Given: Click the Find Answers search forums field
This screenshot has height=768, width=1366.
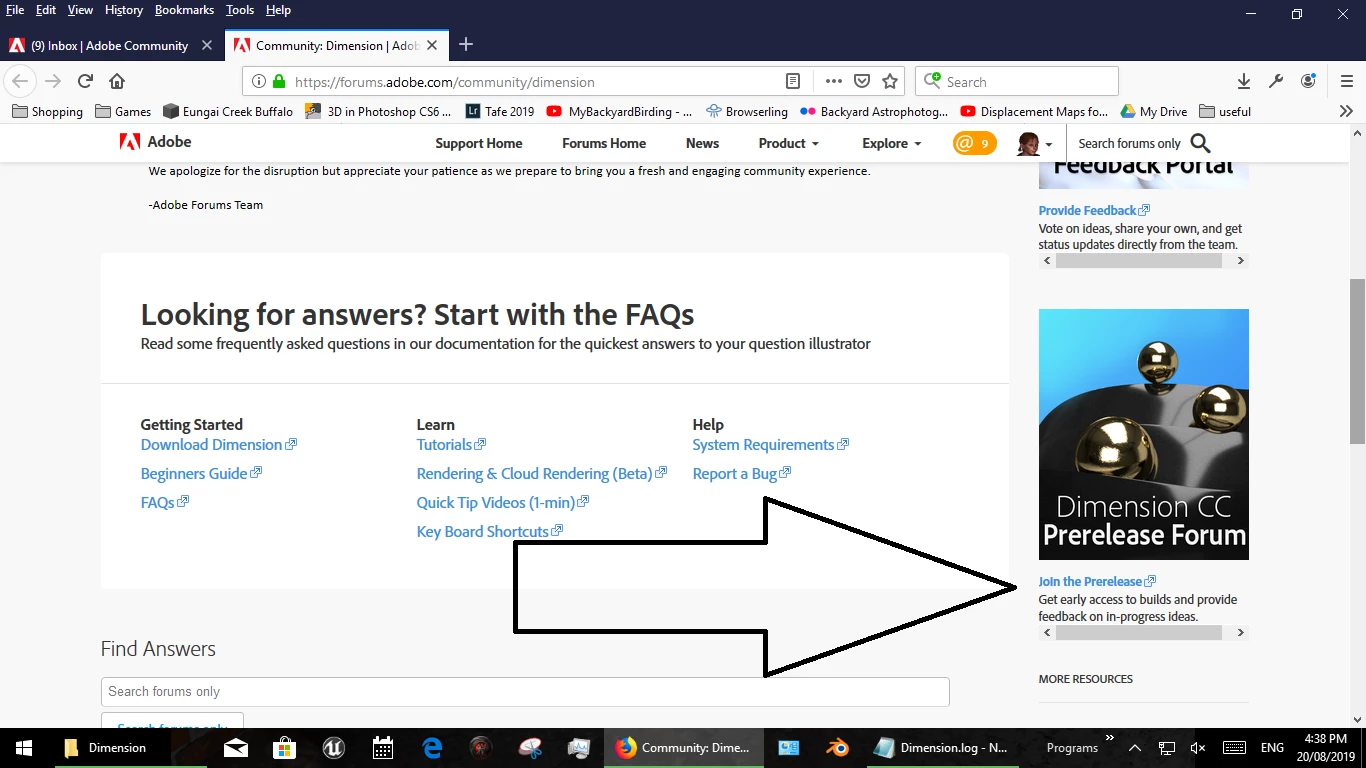Looking at the screenshot, I should pos(525,692).
